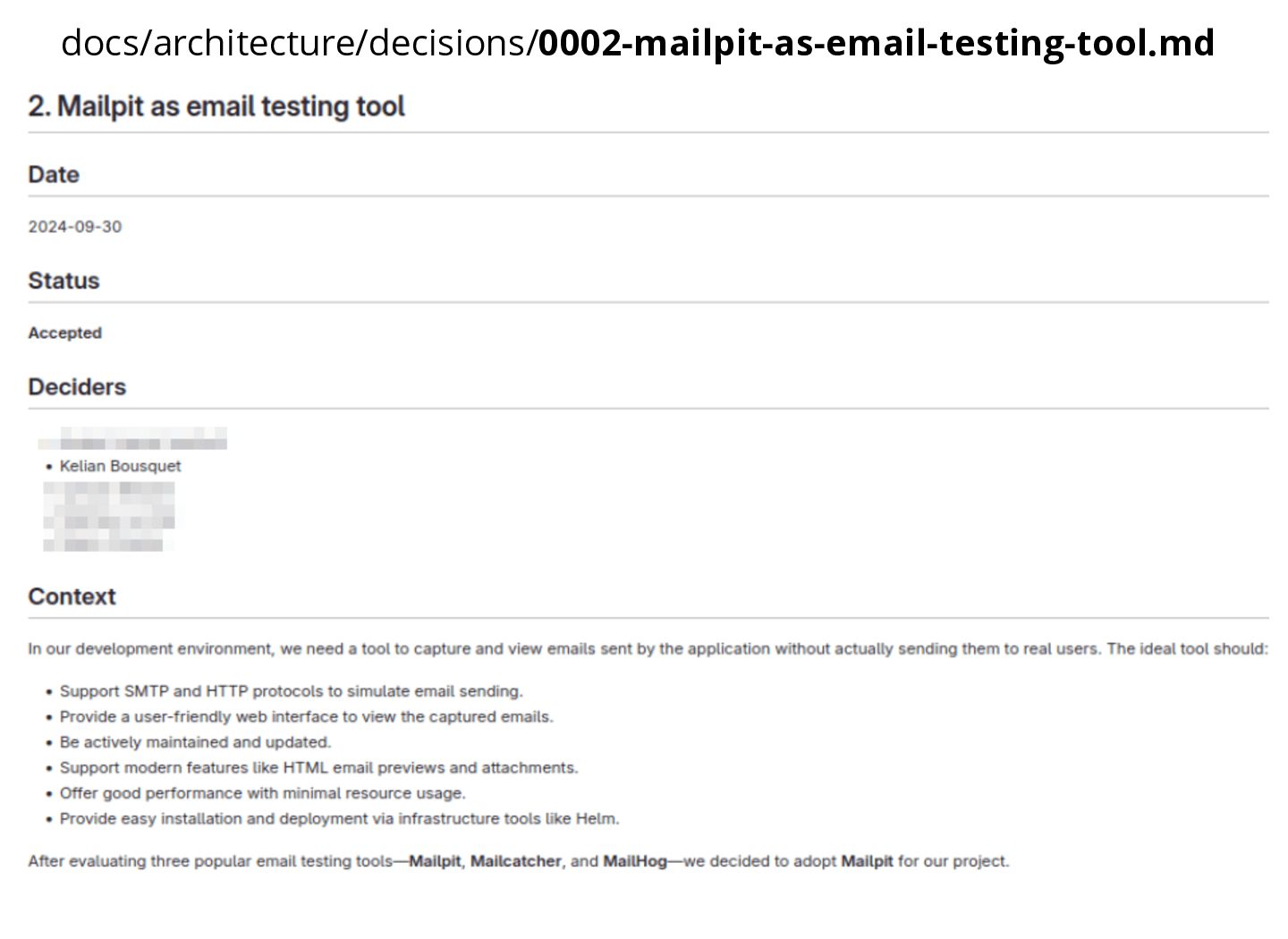Image resolution: width=1288 pixels, height=939 pixels.
Task: Click the first blurred decider name
Action: (x=134, y=439)
